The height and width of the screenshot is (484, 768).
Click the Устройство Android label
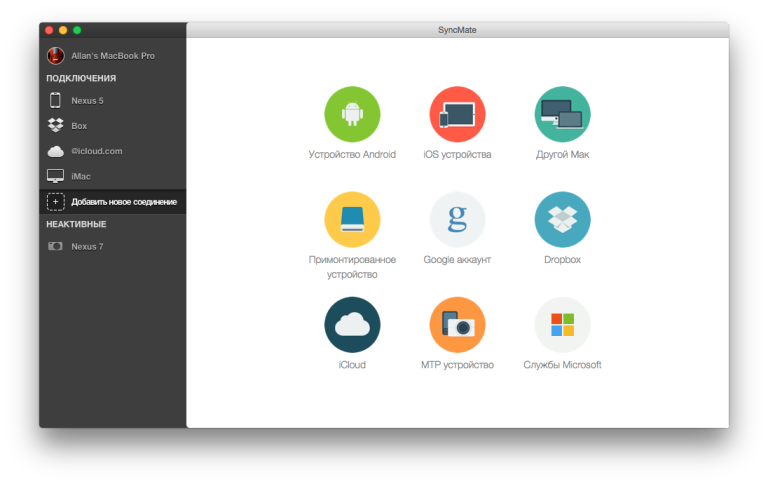coord(352,154)
